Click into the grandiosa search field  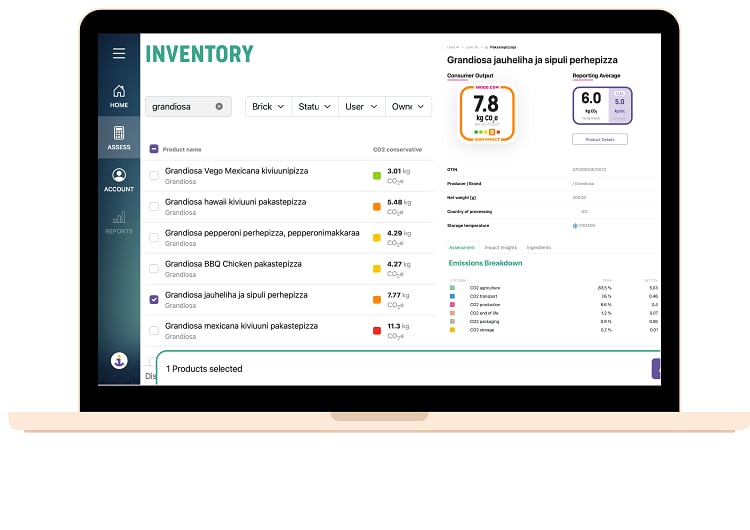[x=180, y=106]
